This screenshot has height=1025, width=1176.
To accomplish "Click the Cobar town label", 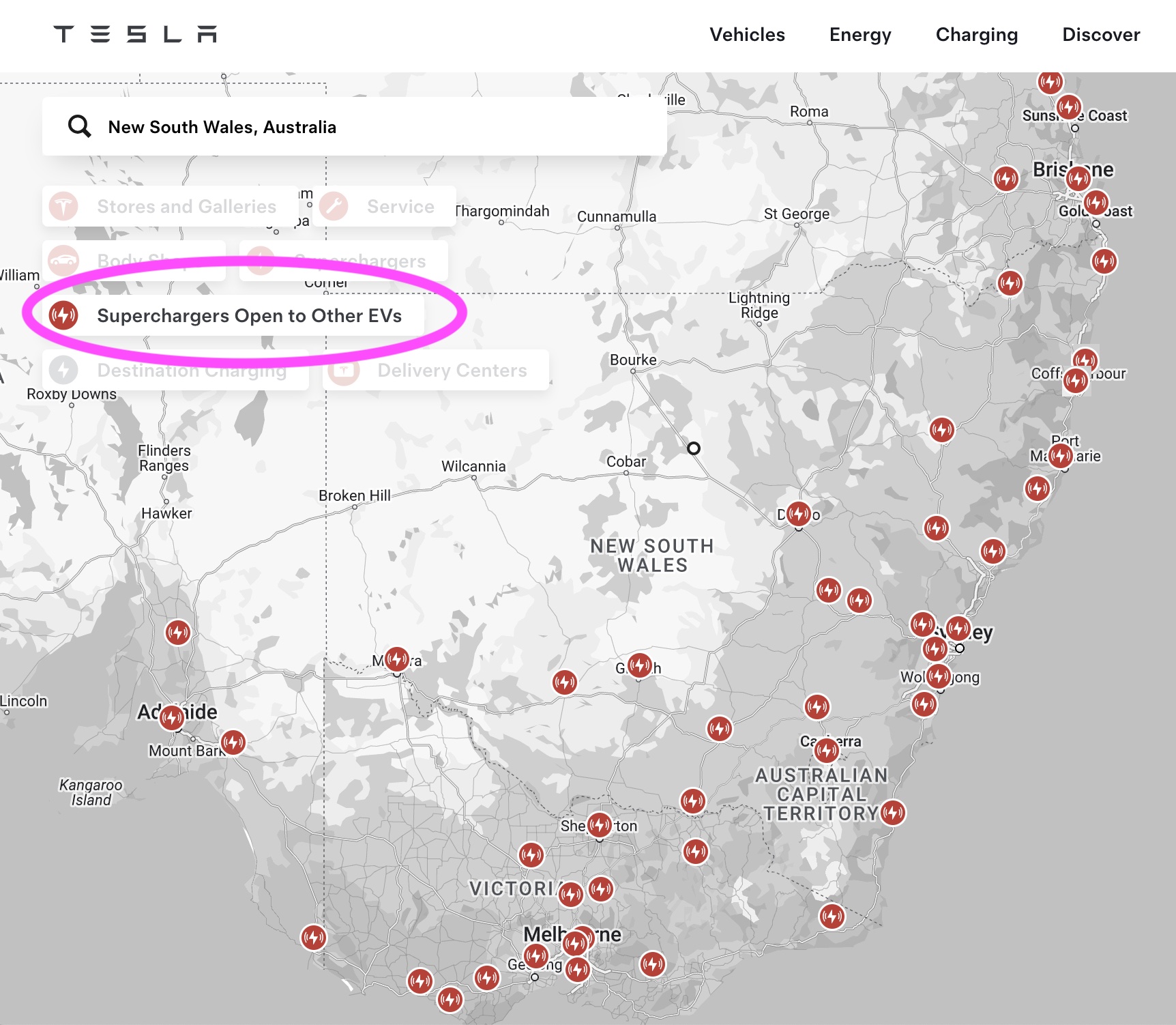I will (x=626, y=461).
